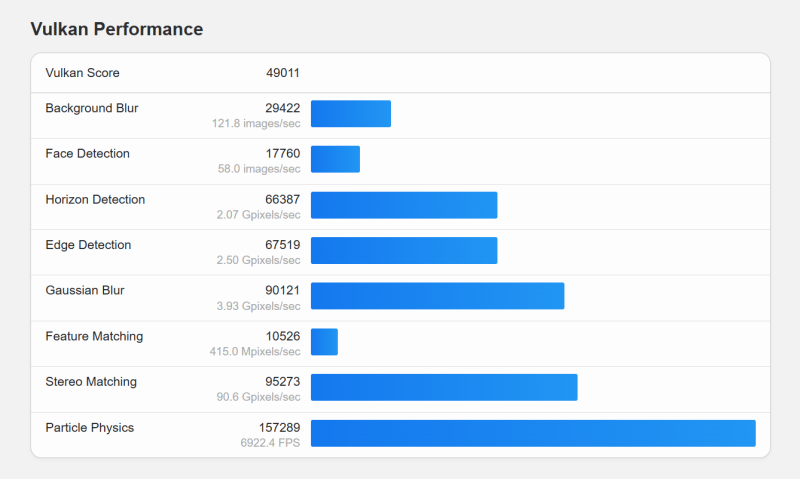Image resolution: width=800 pixels, height=479 pixels.
Task: Click the Stereo Matching score bar
Action: 444,387
